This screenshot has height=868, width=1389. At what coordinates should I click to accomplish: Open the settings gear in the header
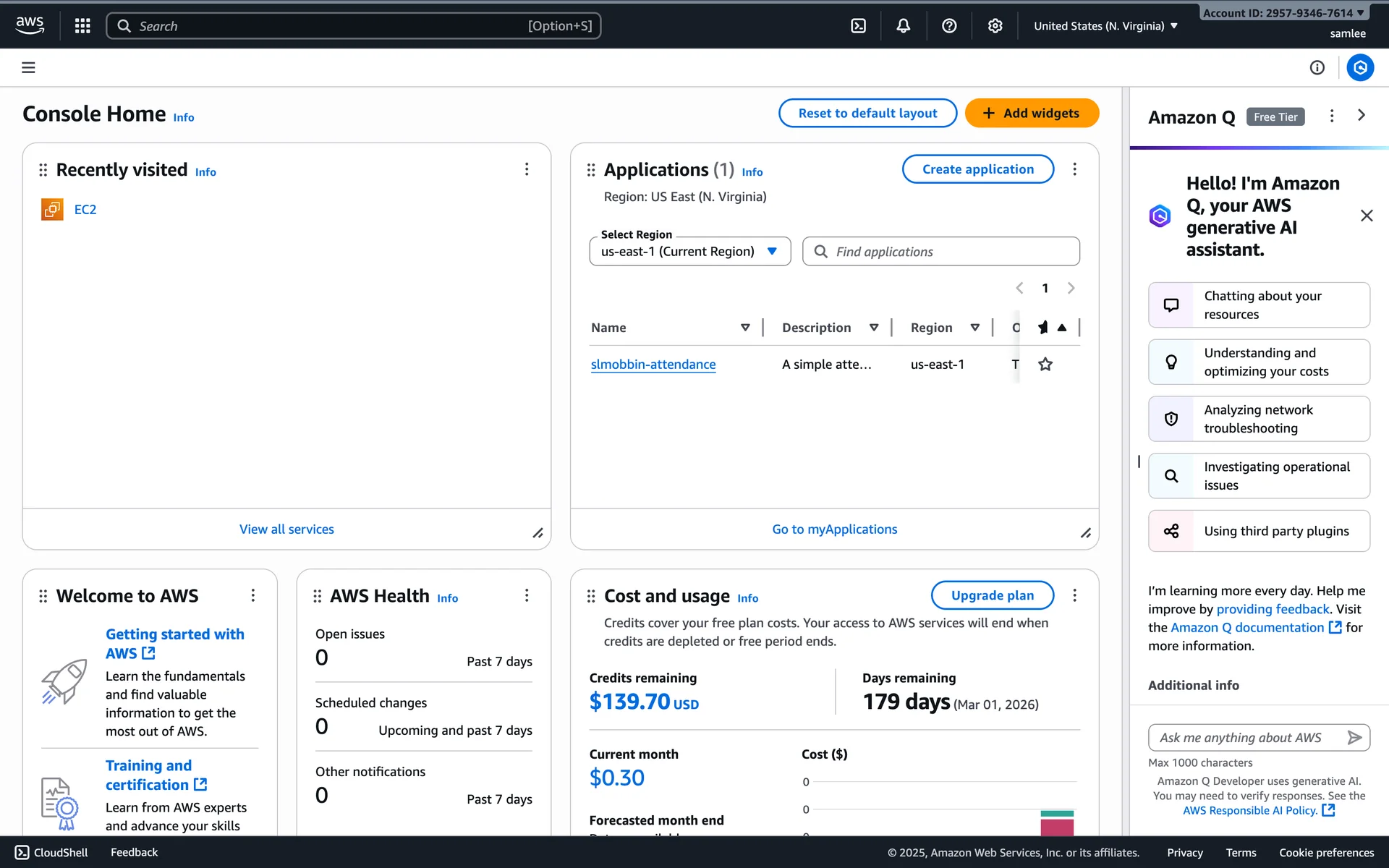pos(995,26)
